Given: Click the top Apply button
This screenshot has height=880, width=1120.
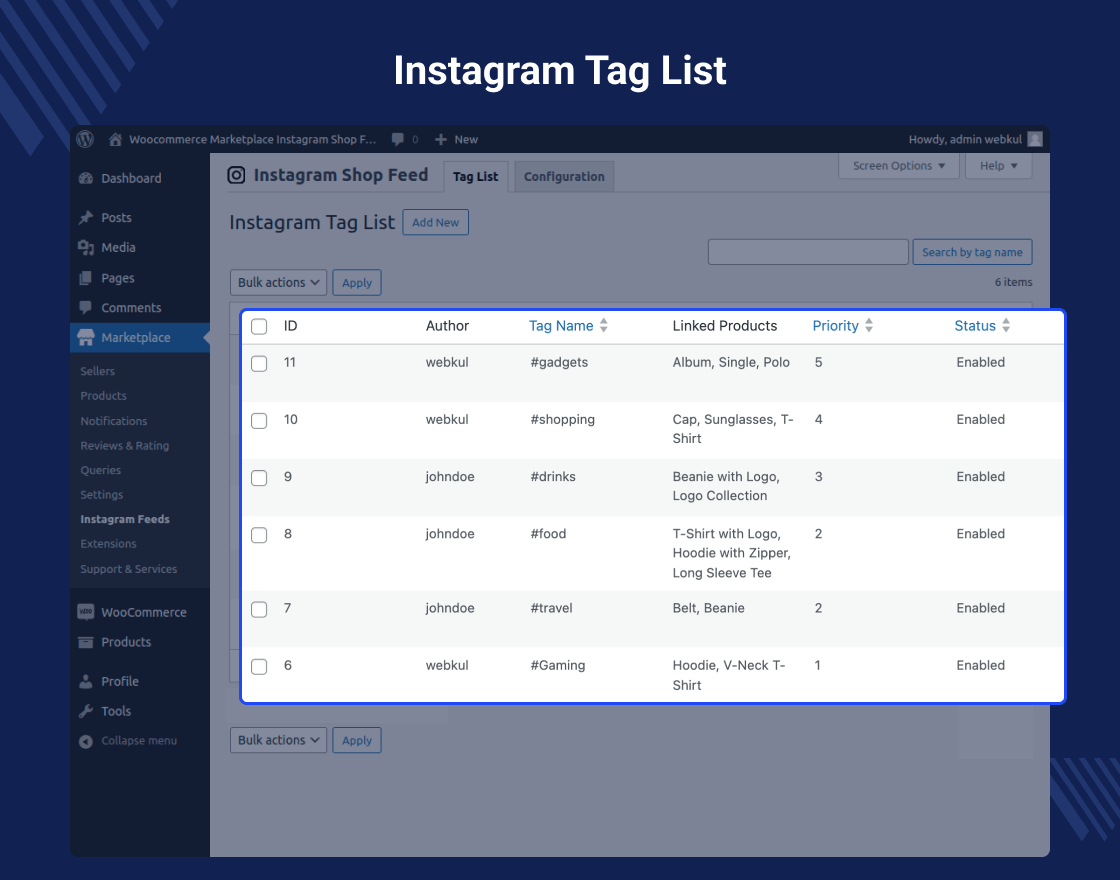Looking at the screenshot, I should pyautogui.click(x=357, y=282).
